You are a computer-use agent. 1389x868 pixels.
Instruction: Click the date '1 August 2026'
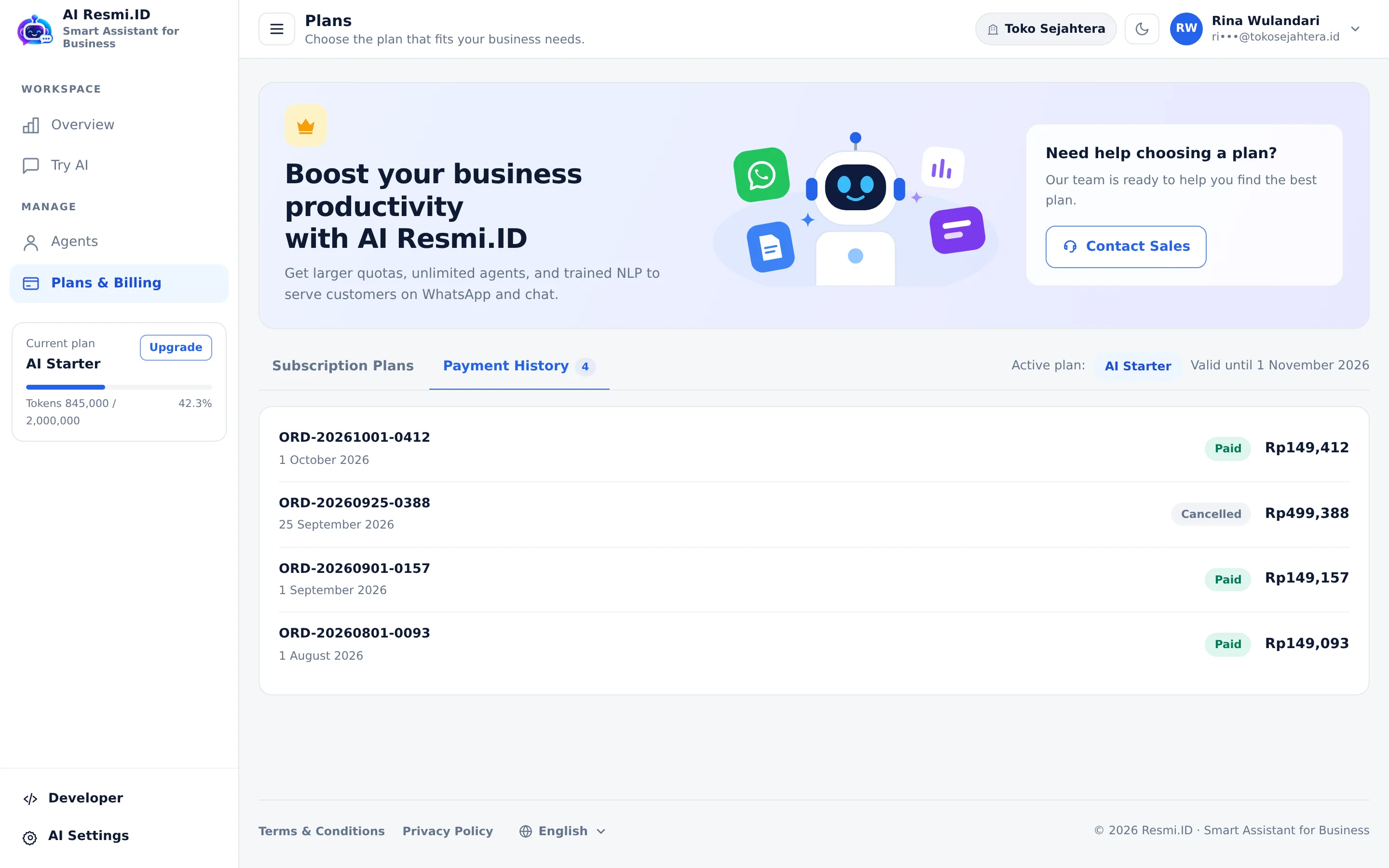pyautogui.click(x=321, y=656)
